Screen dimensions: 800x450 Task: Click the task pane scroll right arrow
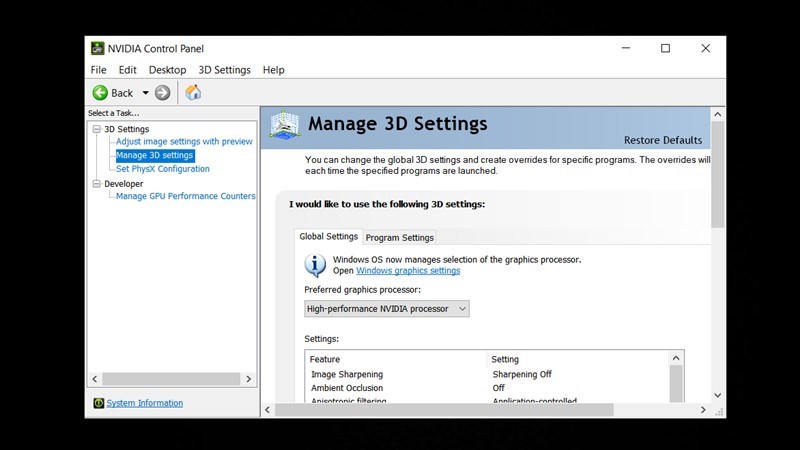248,379
